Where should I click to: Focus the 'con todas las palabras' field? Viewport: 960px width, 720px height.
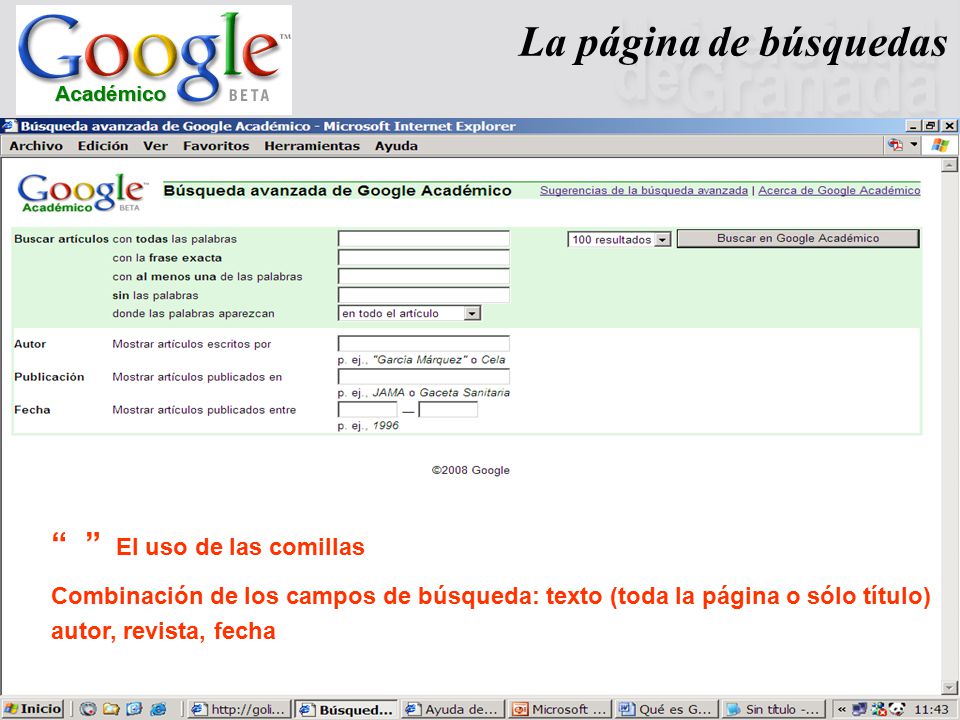coord(424,239)
